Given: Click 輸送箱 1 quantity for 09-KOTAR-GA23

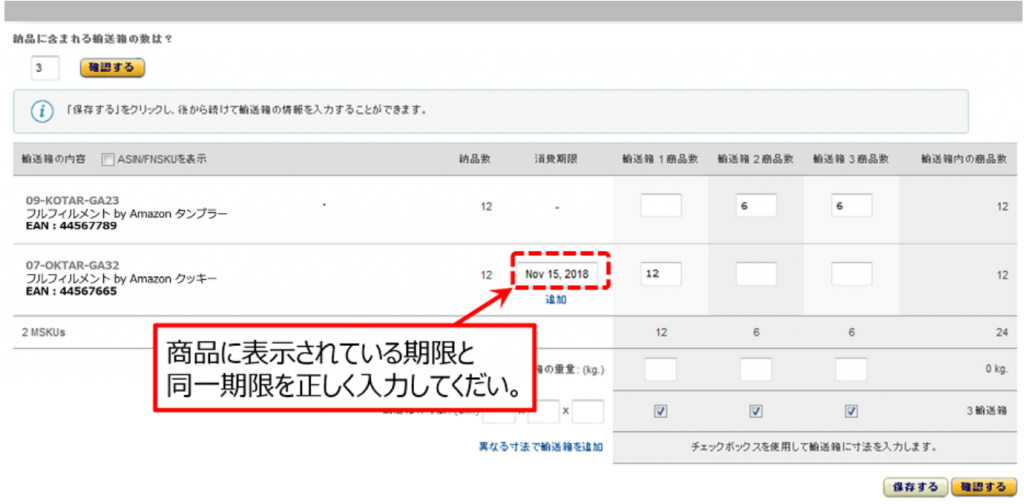Looking at the screenshot, I should [660, 205].
